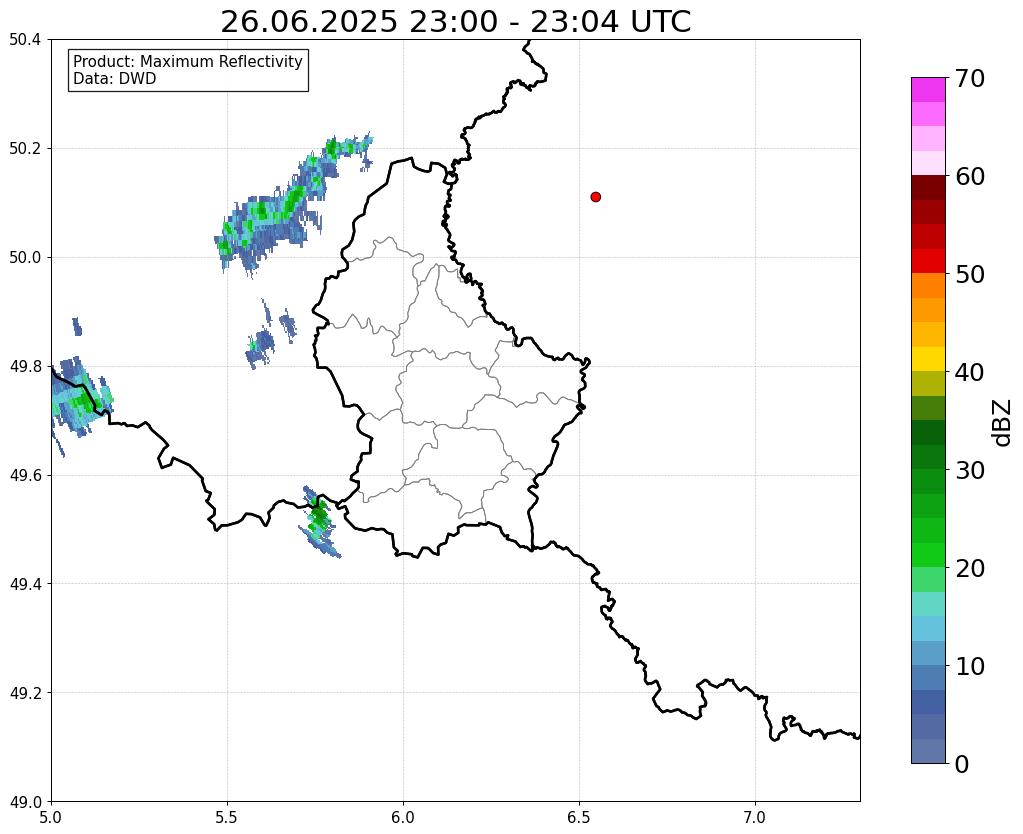
Task: Click the 50 dBZ colorbar tick label
Action: point(970,274)
